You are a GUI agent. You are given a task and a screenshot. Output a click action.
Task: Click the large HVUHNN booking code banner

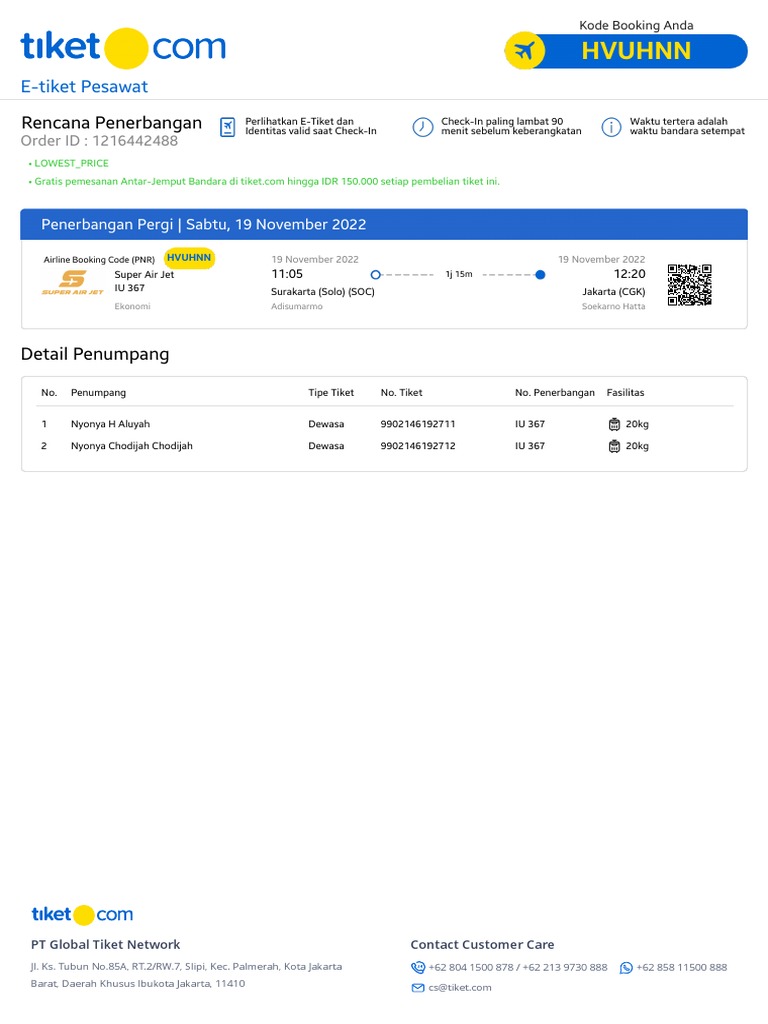coord(637,51)
